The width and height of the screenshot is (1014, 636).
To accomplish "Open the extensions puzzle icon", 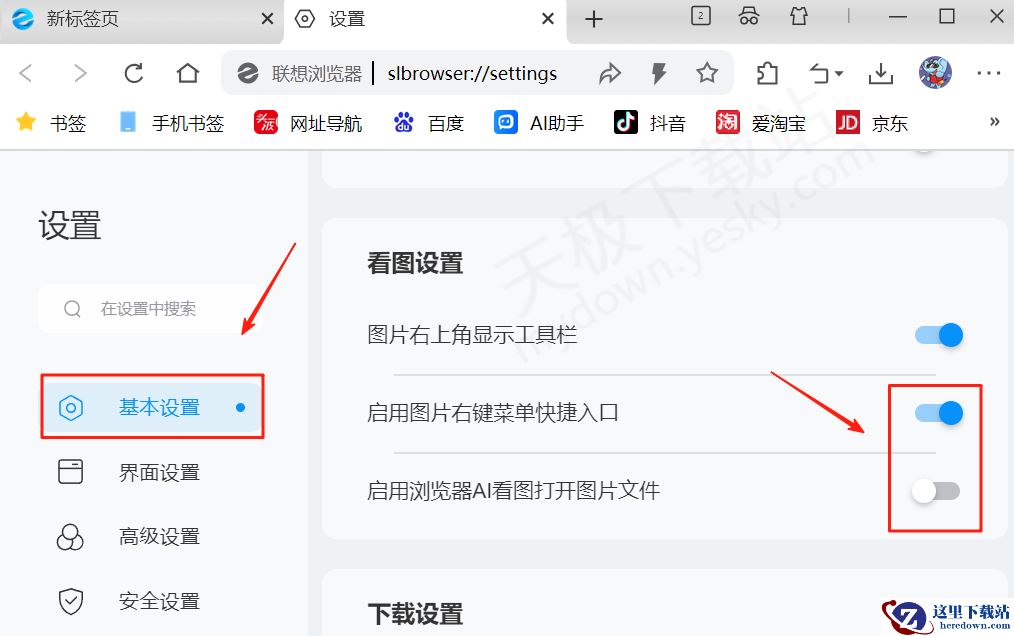I will [x=768, y=74].
